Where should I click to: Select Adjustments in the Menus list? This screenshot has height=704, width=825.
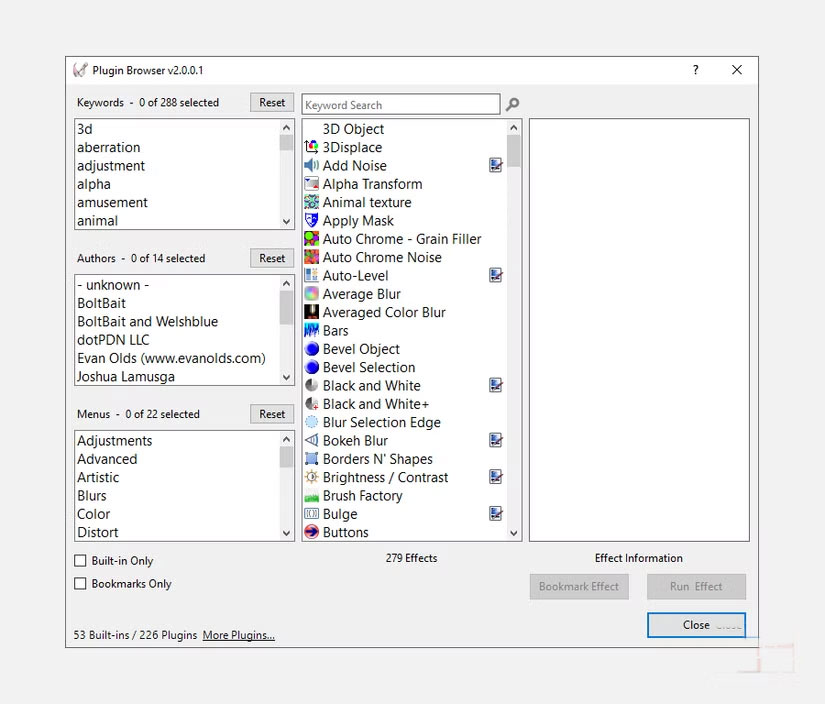(114, 440)
